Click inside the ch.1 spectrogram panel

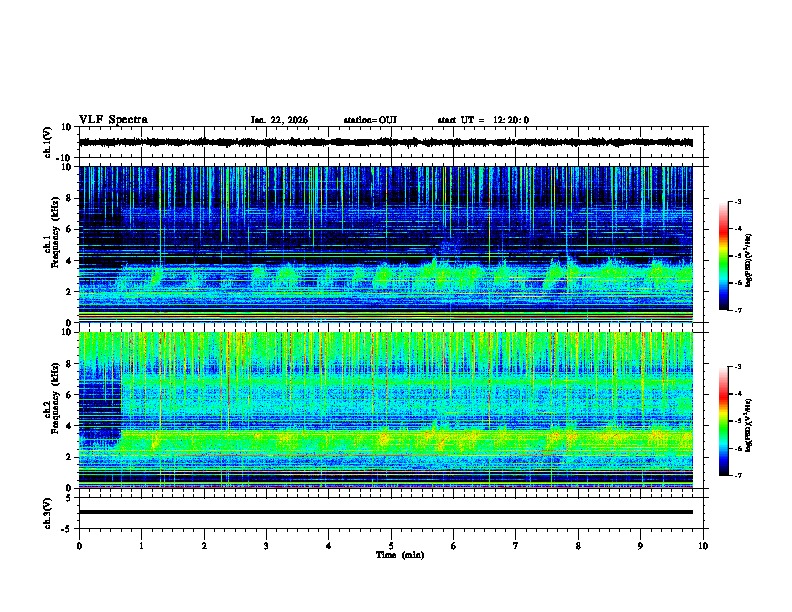click(386, 244)
